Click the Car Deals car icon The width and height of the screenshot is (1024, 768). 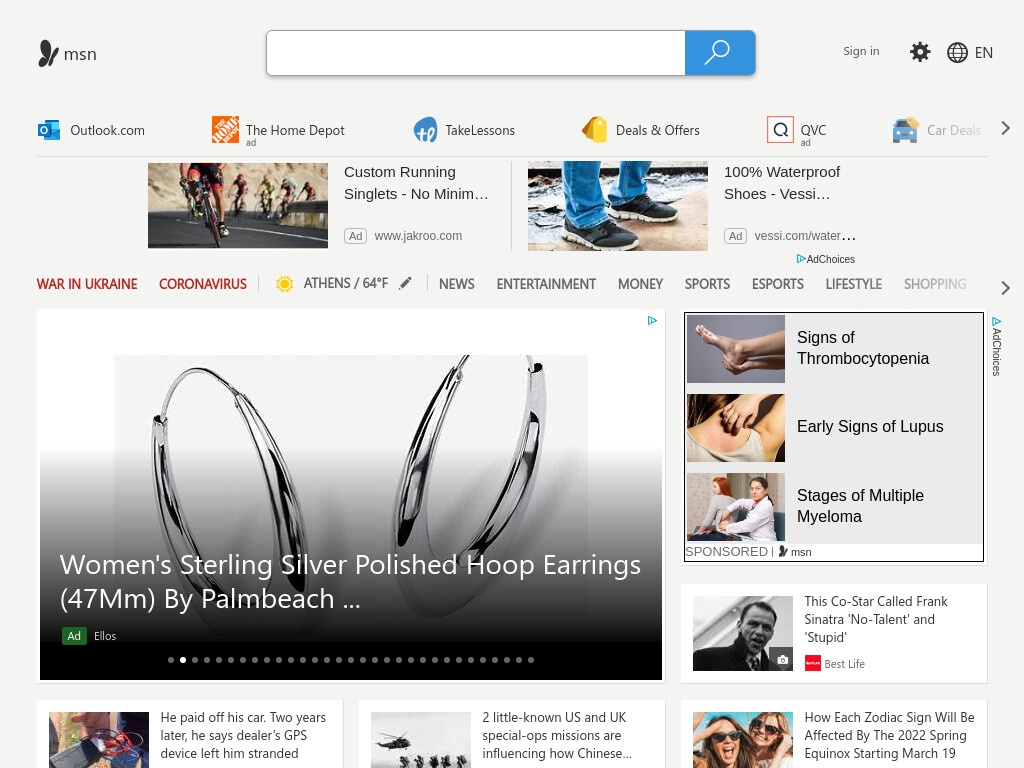tap(905, 130)
